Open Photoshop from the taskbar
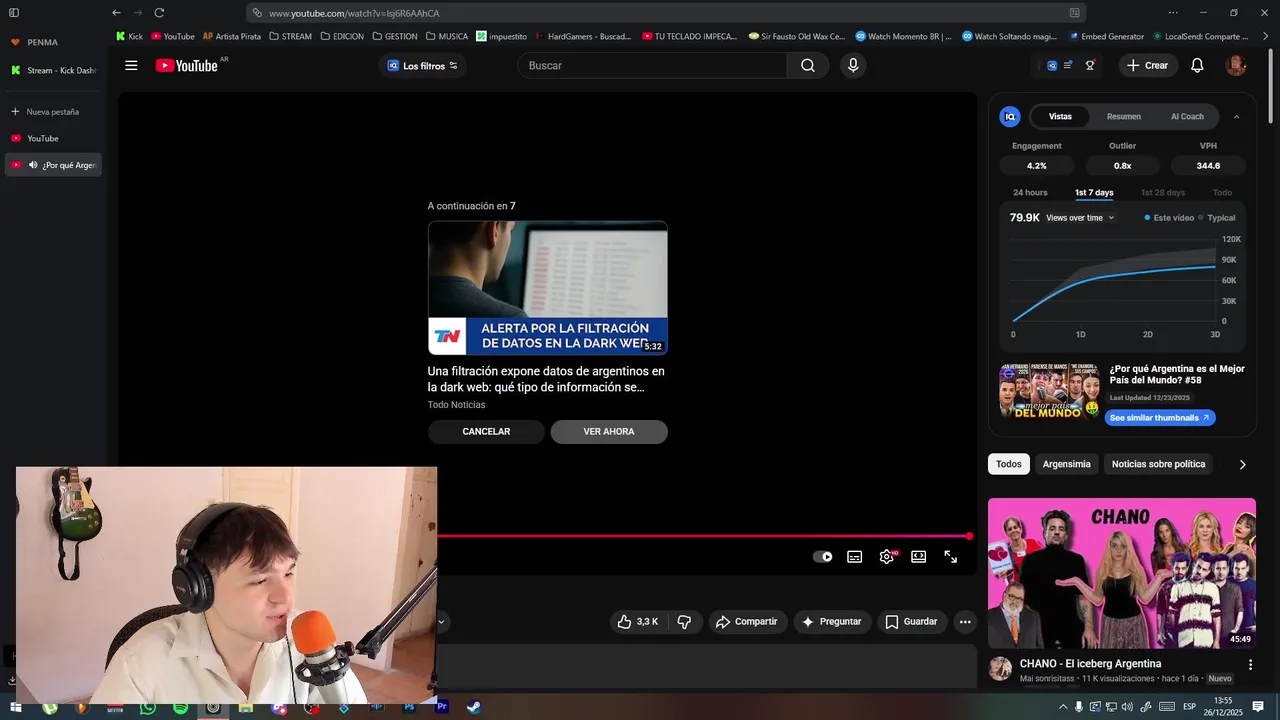The height and width of the screenshot is (720, 1280). pyautogui.click(x=409, y=707)
